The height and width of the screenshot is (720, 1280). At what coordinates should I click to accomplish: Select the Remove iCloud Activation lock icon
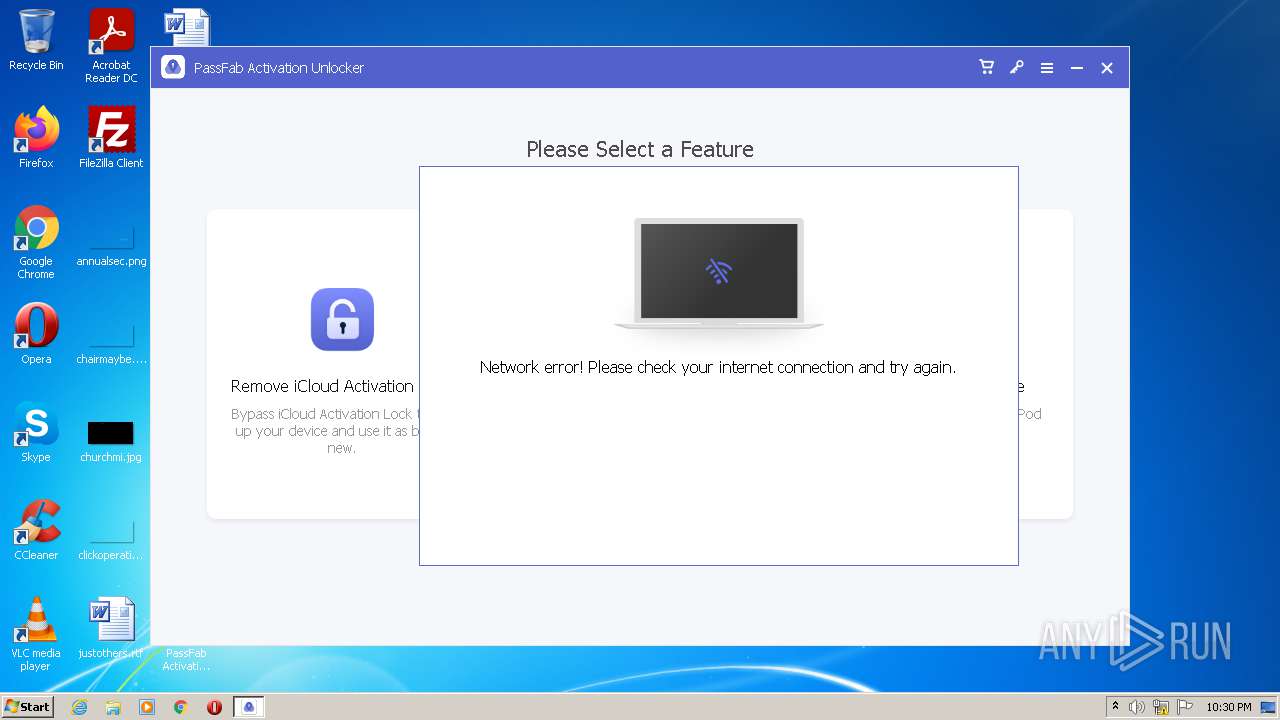tap(342, 319)
